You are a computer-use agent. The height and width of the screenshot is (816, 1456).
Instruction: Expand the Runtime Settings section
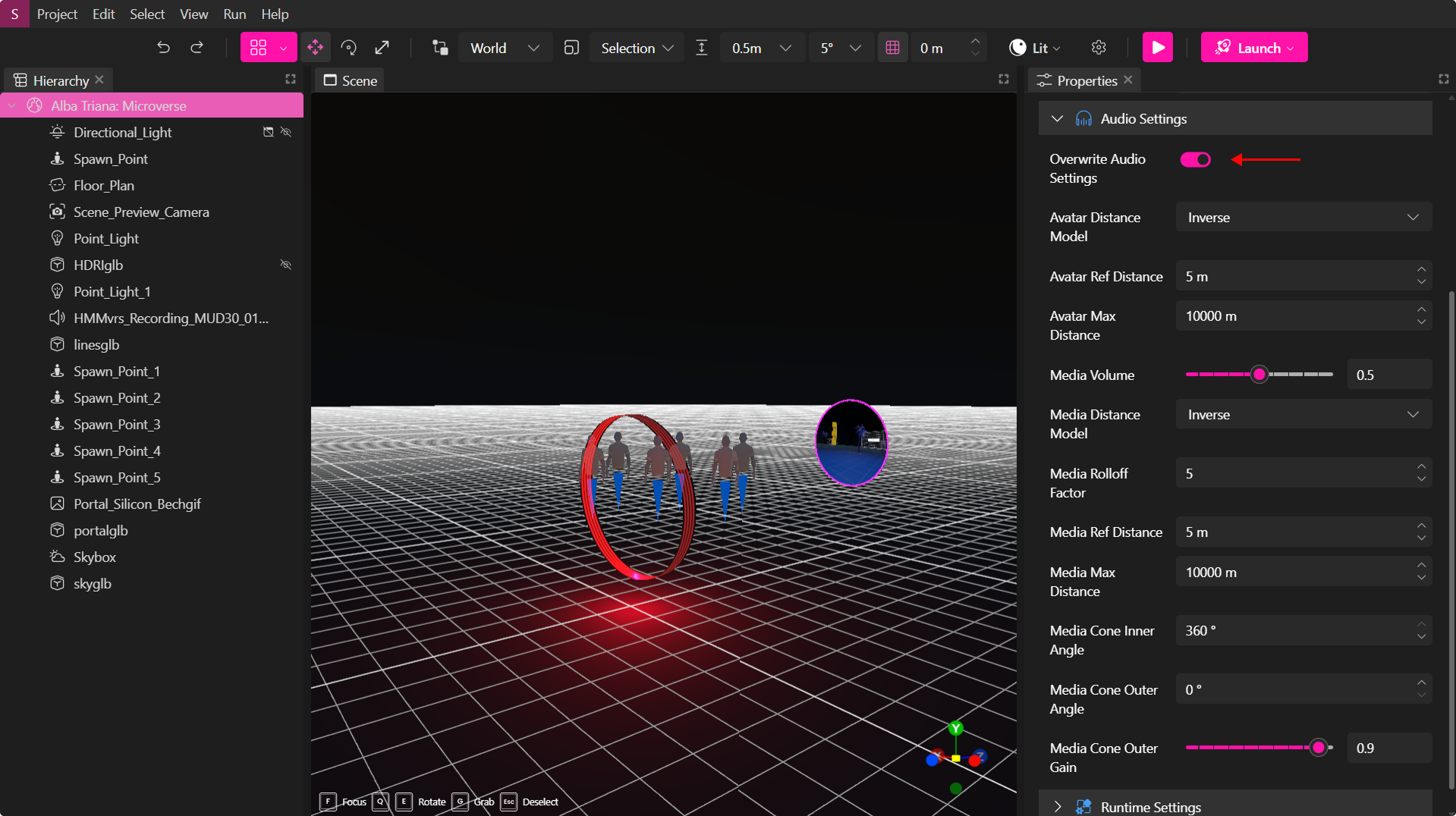tap(1057, 807)
